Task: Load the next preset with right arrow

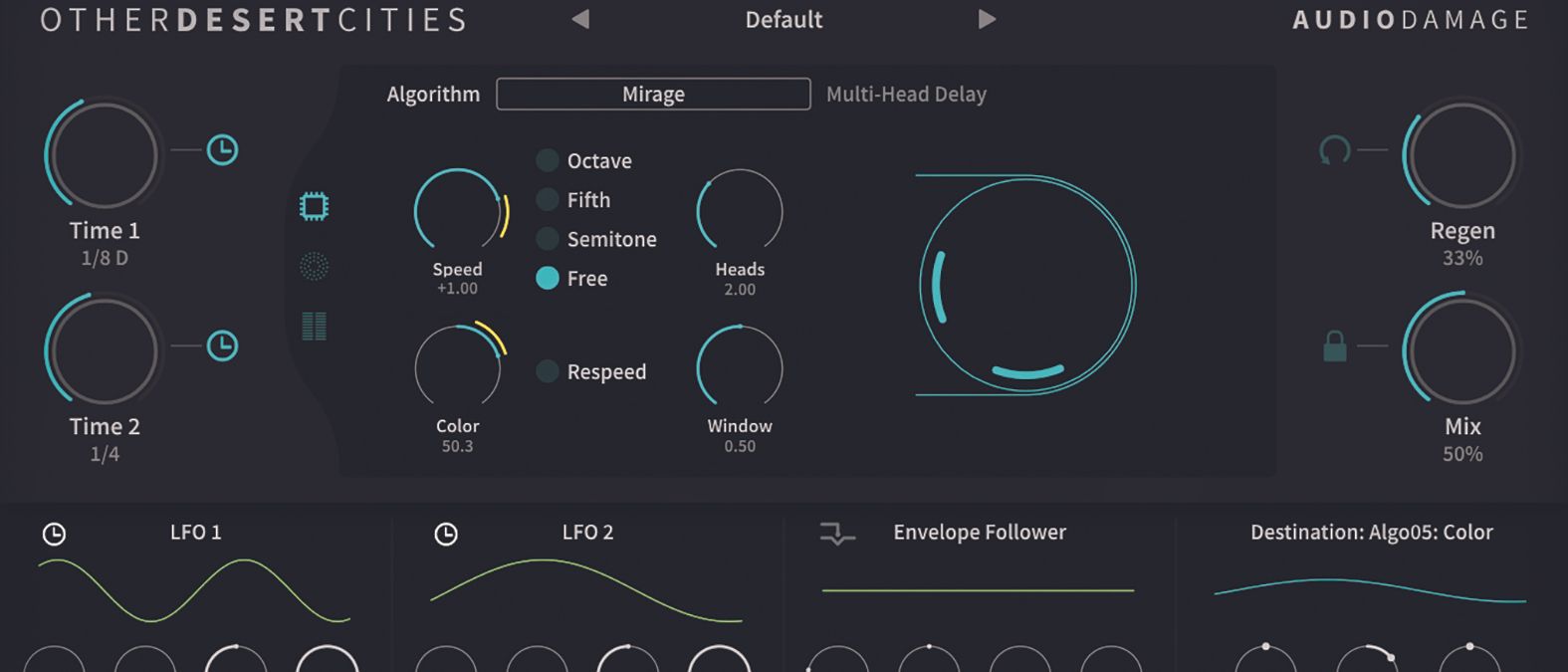Action: (x=987, y=19)
